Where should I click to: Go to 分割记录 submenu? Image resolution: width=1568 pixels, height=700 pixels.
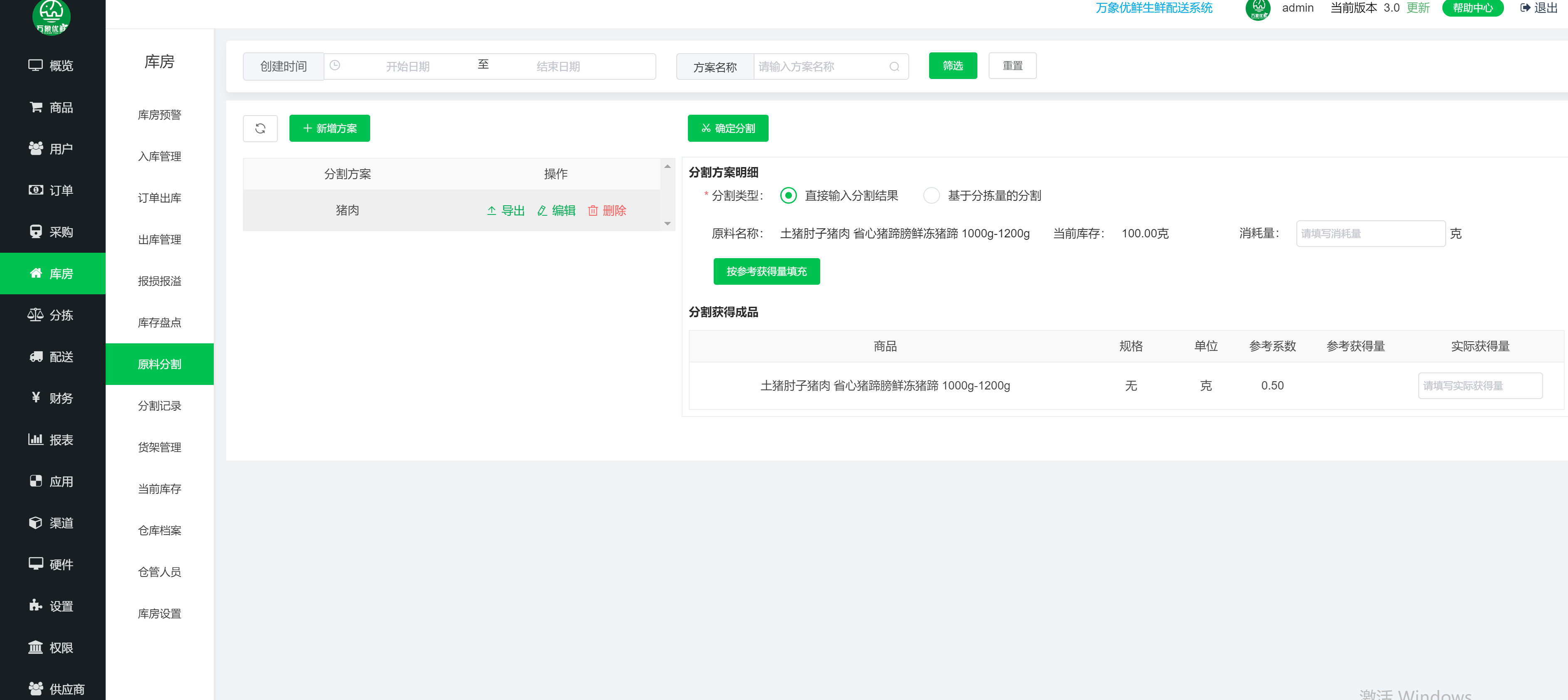[159, 406]
